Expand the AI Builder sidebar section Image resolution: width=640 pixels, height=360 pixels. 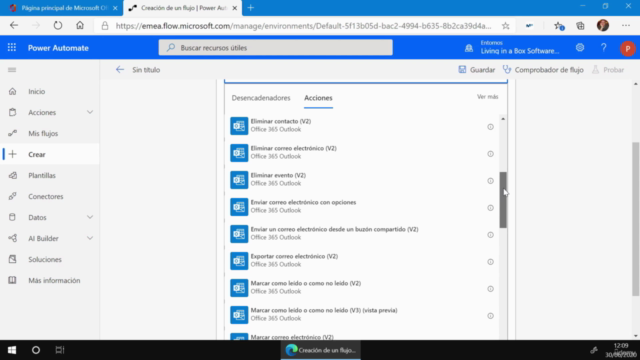point(90,238)
